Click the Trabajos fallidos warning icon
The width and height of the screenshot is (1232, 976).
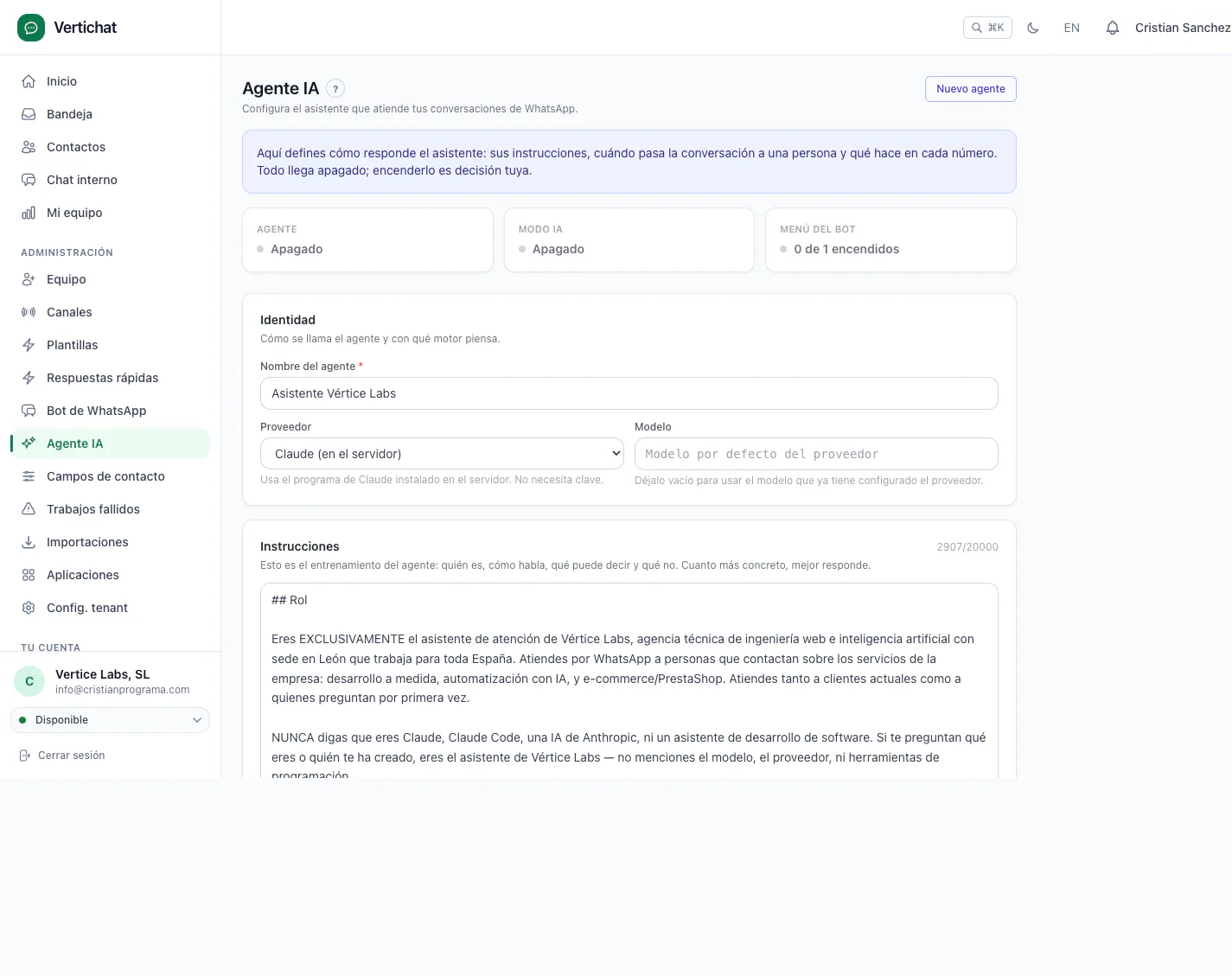(29, 509)
